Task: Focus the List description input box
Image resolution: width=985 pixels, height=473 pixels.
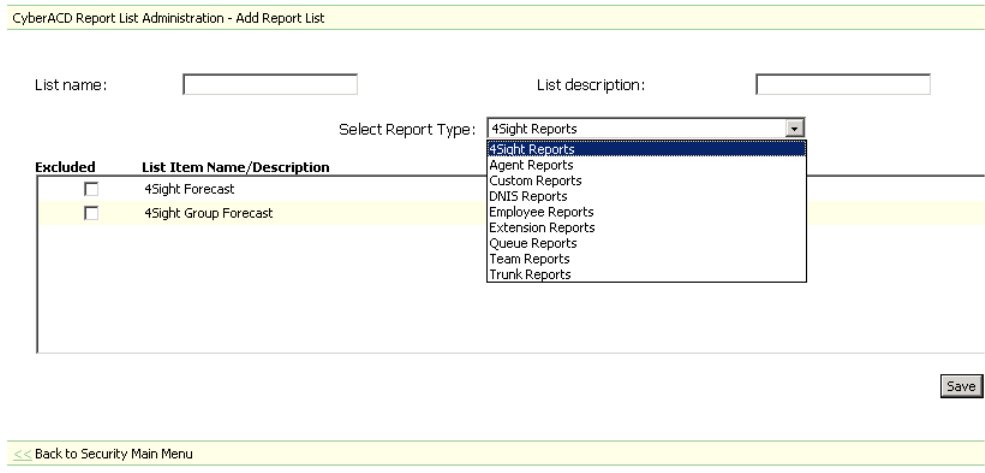Action: click(843, 85)
